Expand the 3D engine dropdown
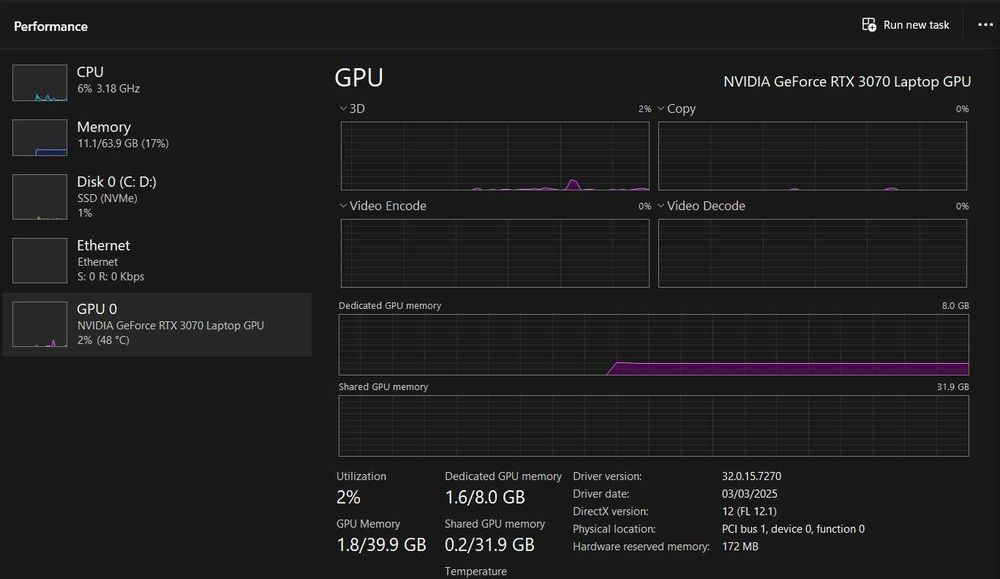1000x579 pixels. tap(343, 108)
